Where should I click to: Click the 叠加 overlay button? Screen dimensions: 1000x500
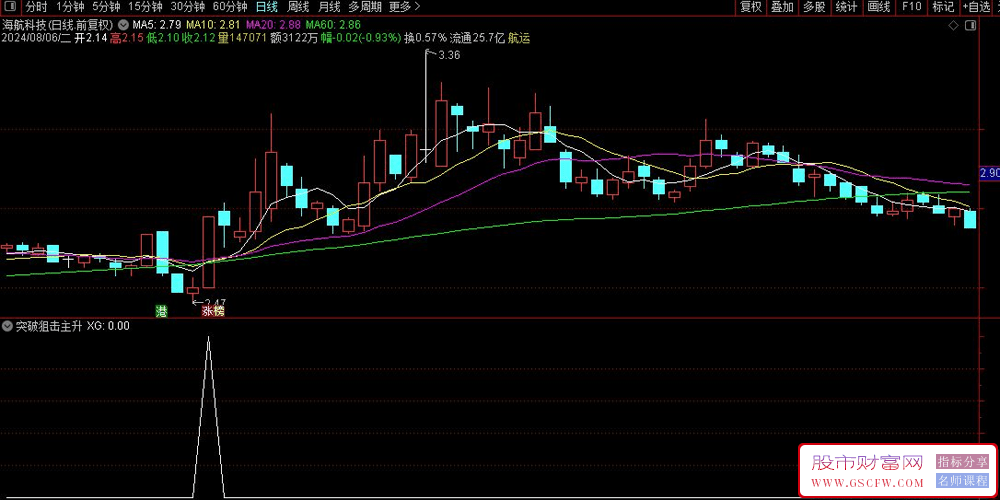(783, 7)
